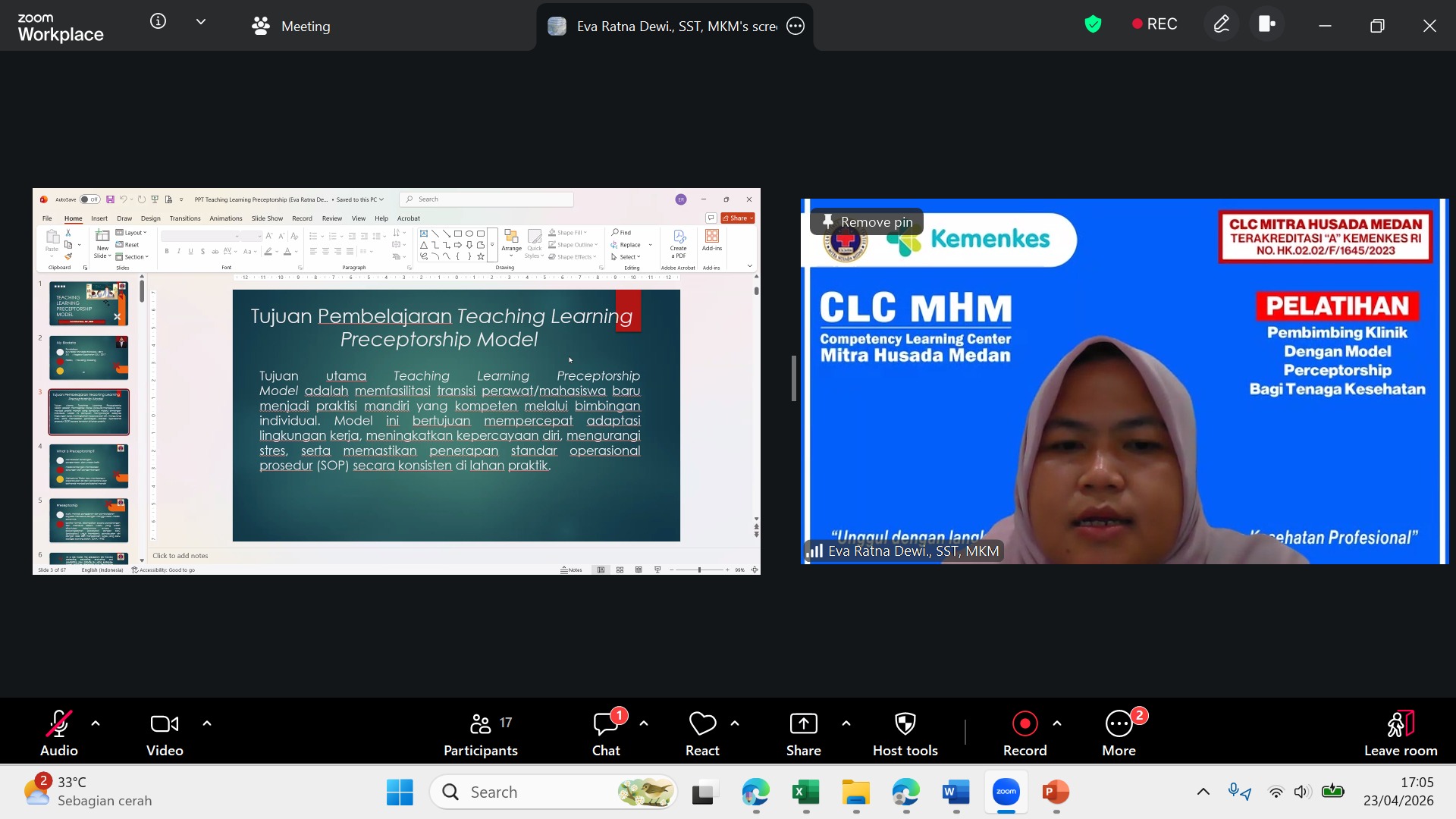This screenshot has width=1456, height=819.
Task: Expand the chevron beside meeting info
Action: tap(201, 22)
